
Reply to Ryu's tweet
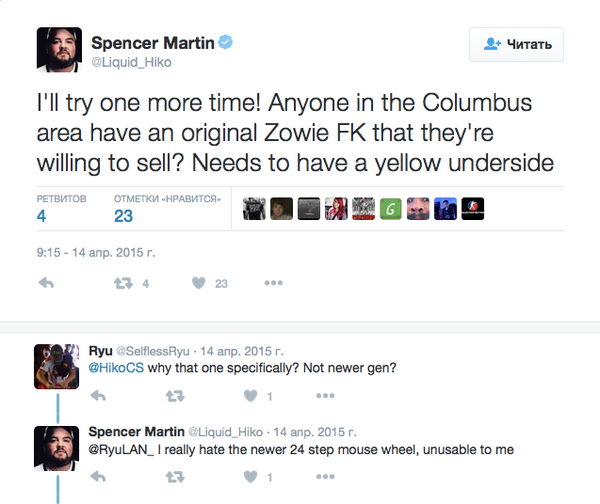pos(98,396)
